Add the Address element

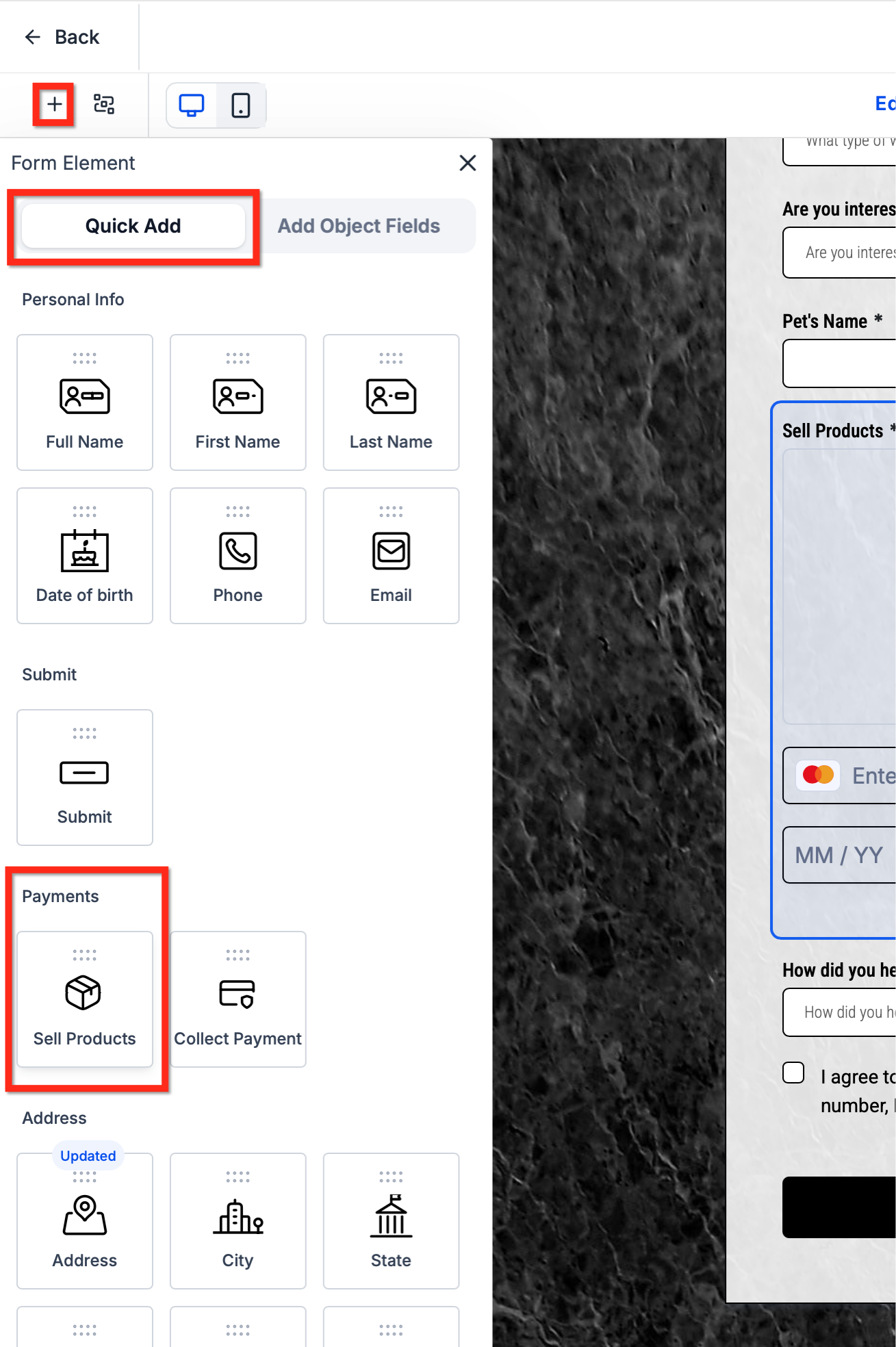(x=85, y=1221)
